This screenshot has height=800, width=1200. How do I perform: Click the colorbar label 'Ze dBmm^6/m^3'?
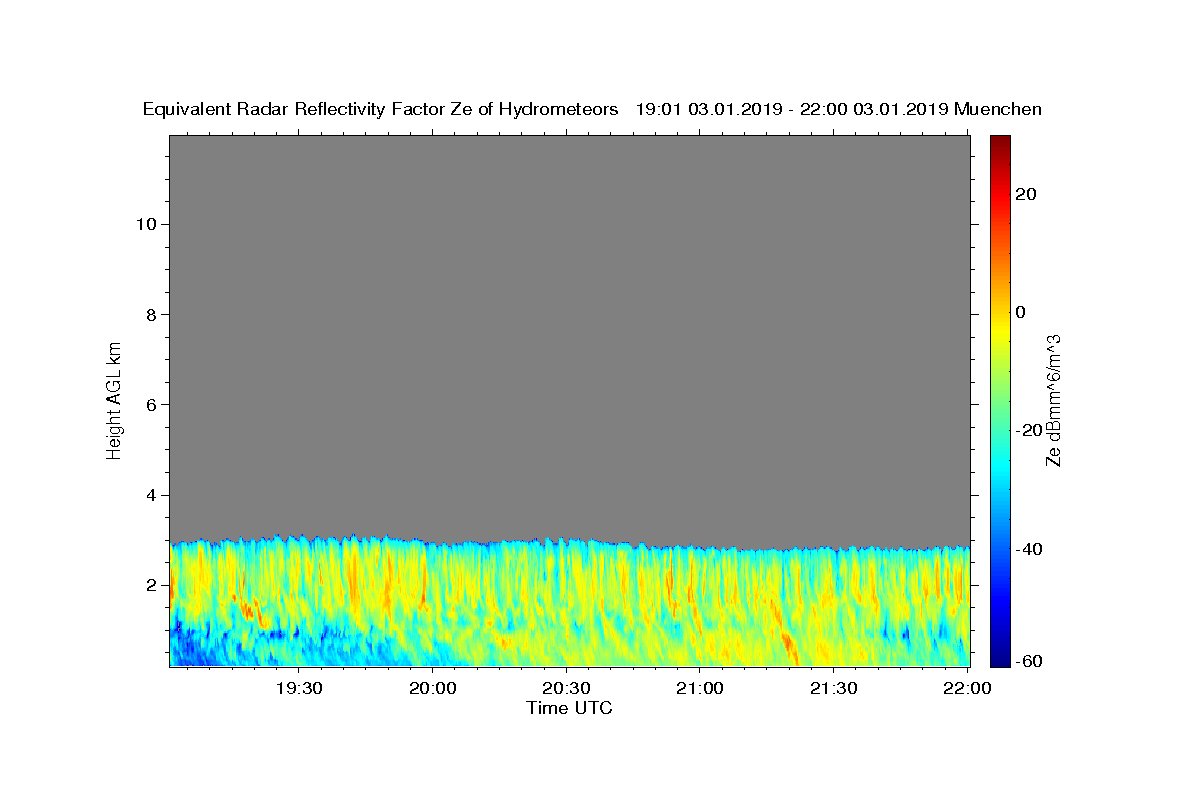click(1053, 400)
